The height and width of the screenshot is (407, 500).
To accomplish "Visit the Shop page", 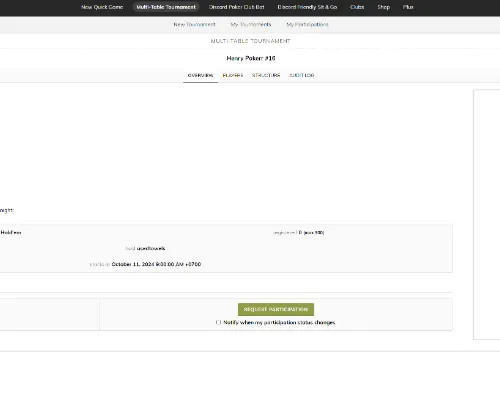I will (x=384, y=7).
